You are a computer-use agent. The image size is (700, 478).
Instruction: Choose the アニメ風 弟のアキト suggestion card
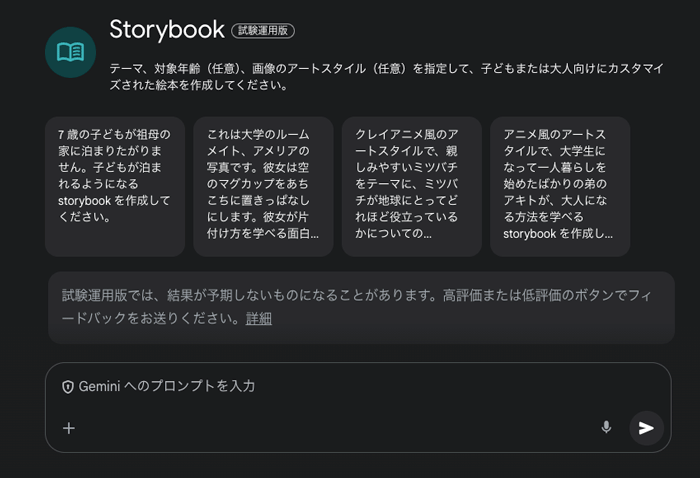click(560, 187)
